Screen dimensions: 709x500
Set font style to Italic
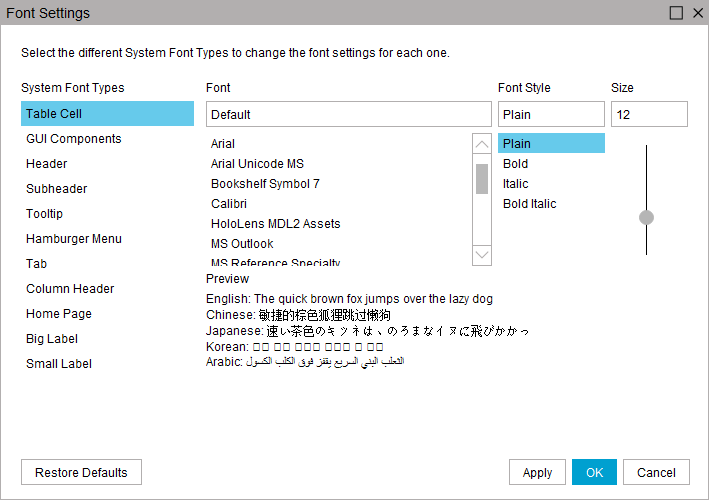516,184
